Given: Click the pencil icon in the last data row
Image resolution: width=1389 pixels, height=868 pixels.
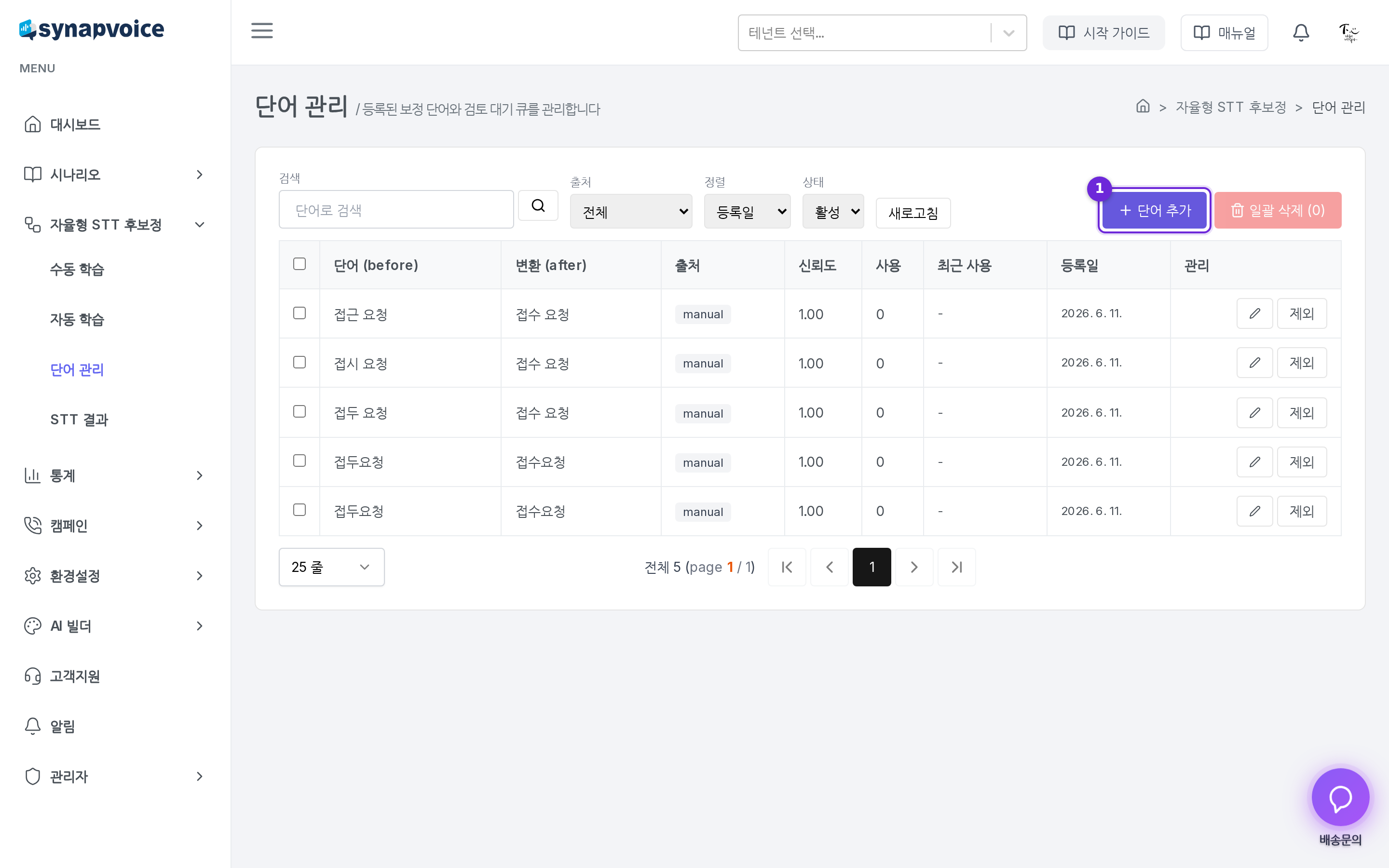Looking at the screenshot, I should (x=1255, y=511).
